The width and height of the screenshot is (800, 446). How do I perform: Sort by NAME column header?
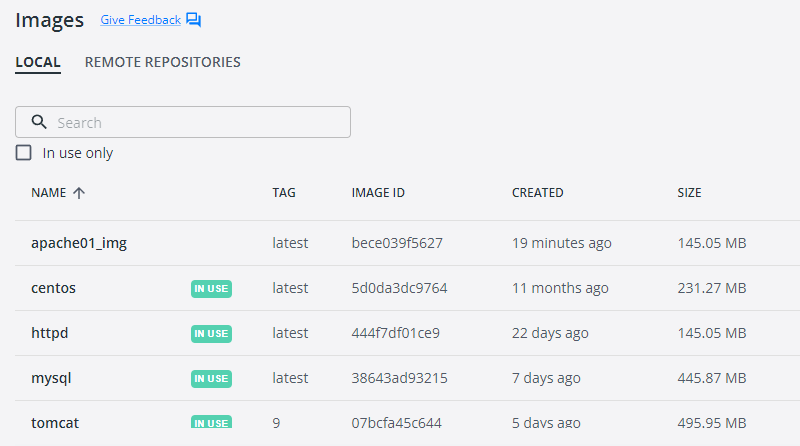(x=48, y=193)
